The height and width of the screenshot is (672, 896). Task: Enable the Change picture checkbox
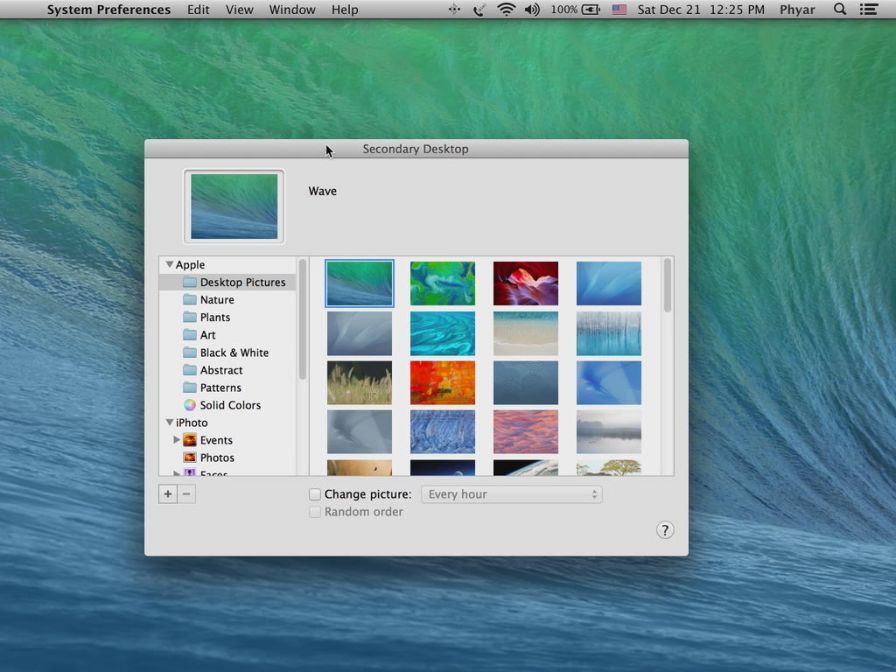(x=315, y=494)
